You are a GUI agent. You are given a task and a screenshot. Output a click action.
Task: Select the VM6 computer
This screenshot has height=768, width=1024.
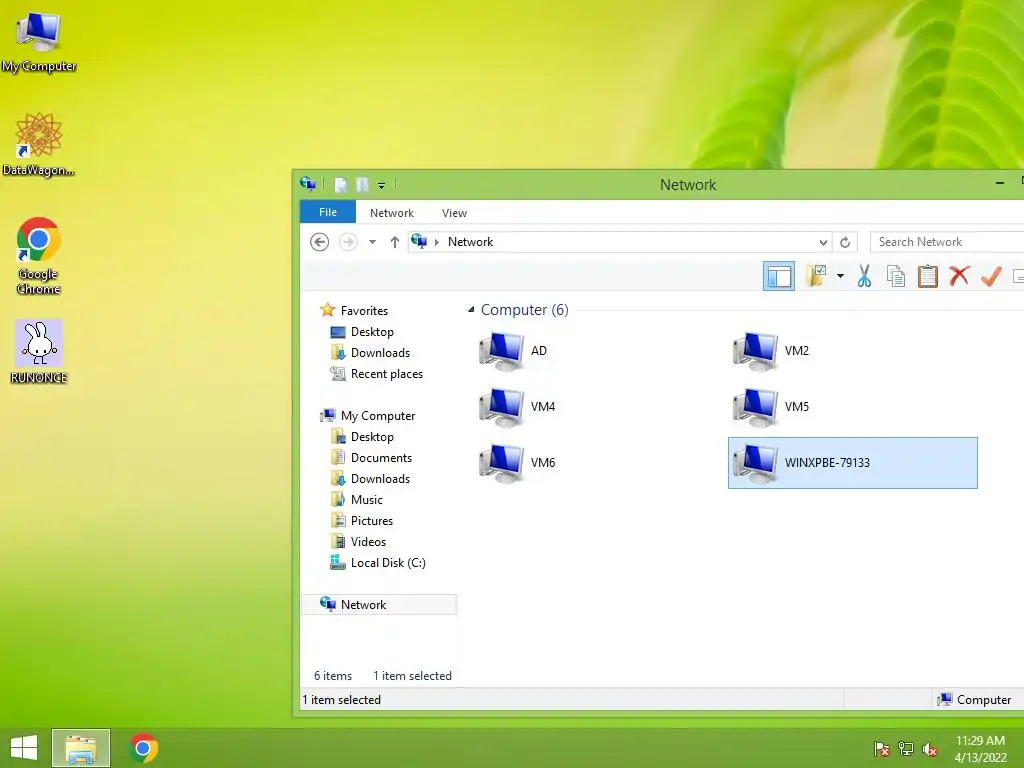[519, 463]
